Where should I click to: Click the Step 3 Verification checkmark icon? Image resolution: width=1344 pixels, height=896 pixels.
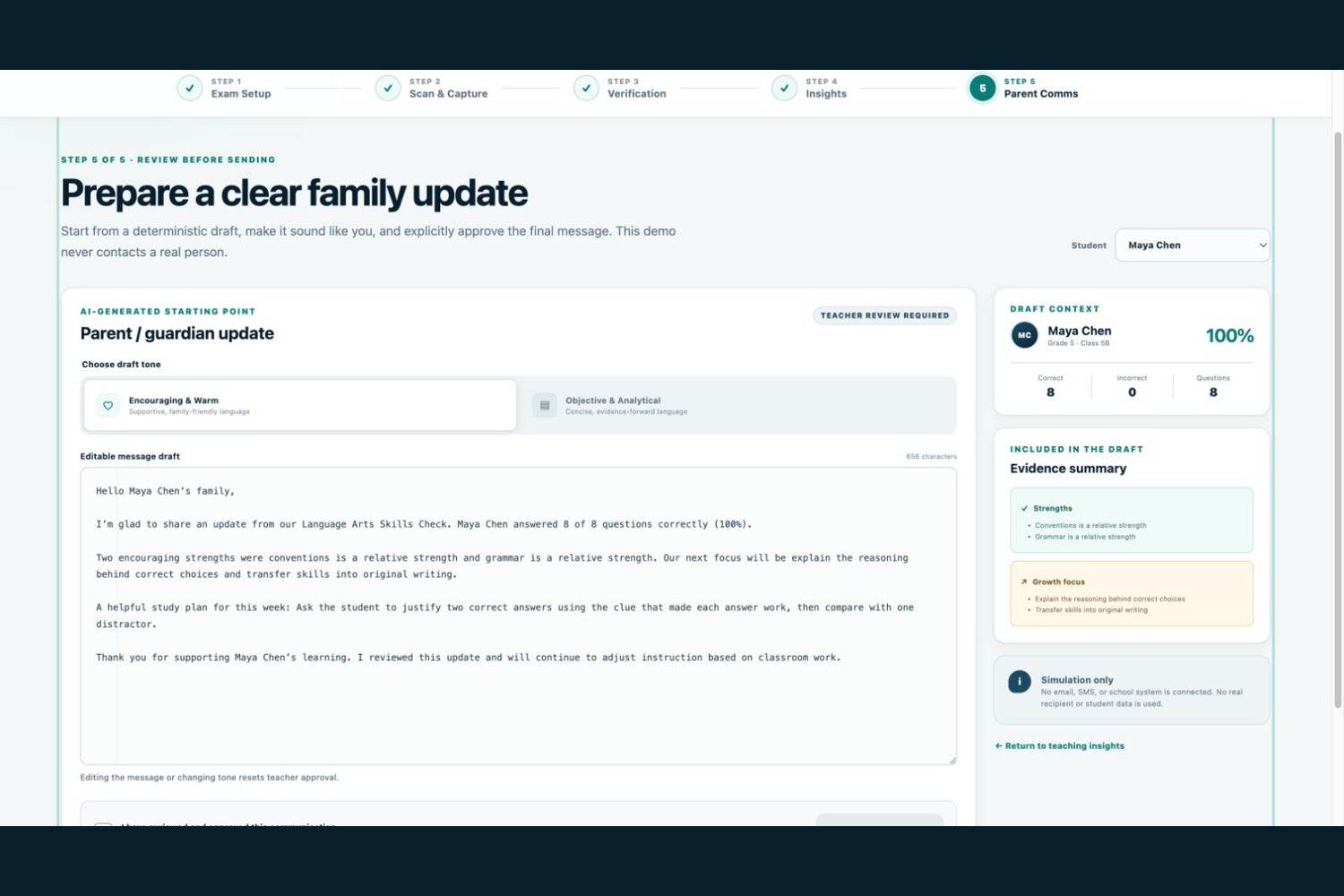pyautogui.click(x=586, y=88)
